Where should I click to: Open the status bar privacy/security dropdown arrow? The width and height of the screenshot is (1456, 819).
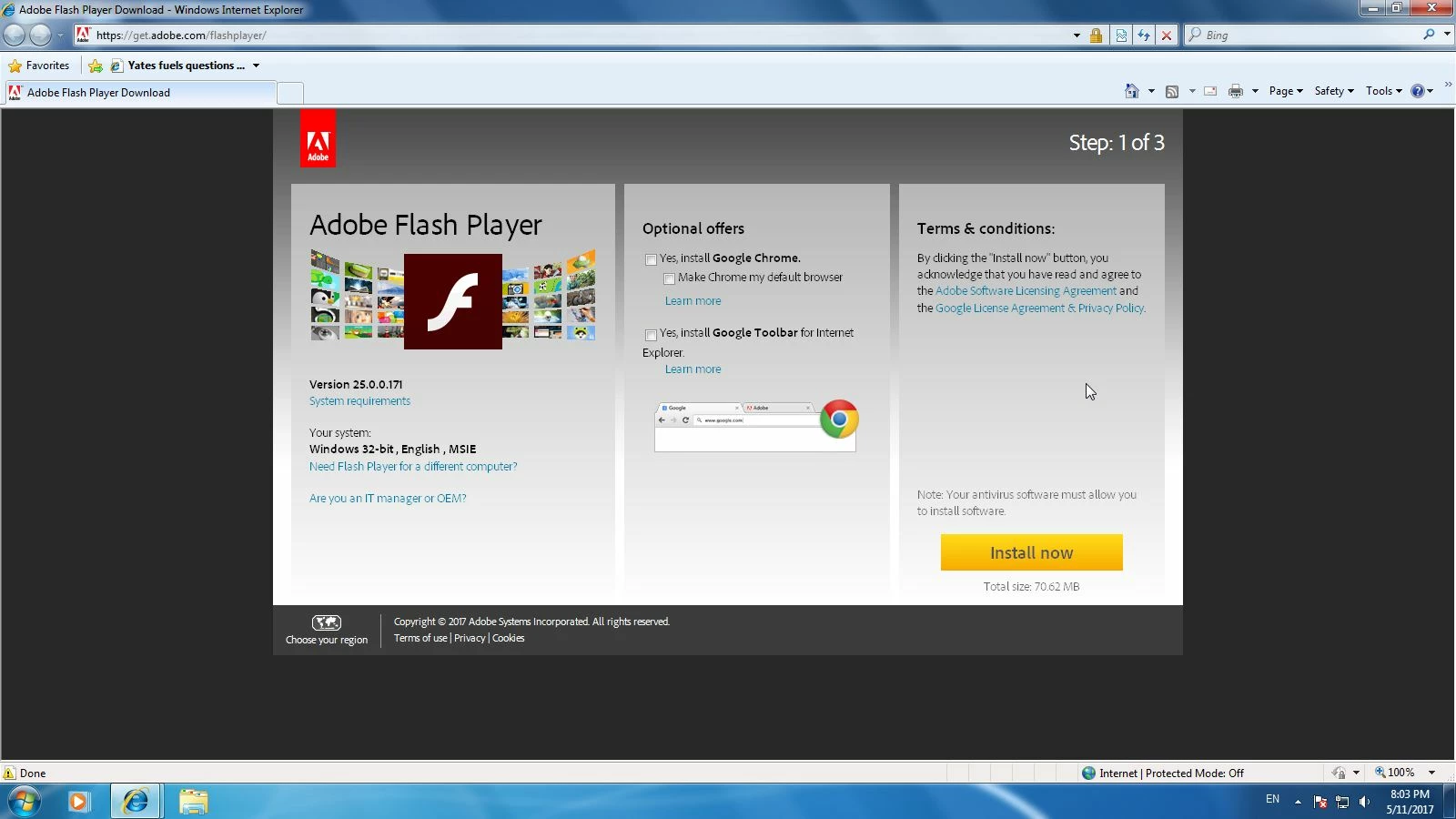[x=1356, y=773]
